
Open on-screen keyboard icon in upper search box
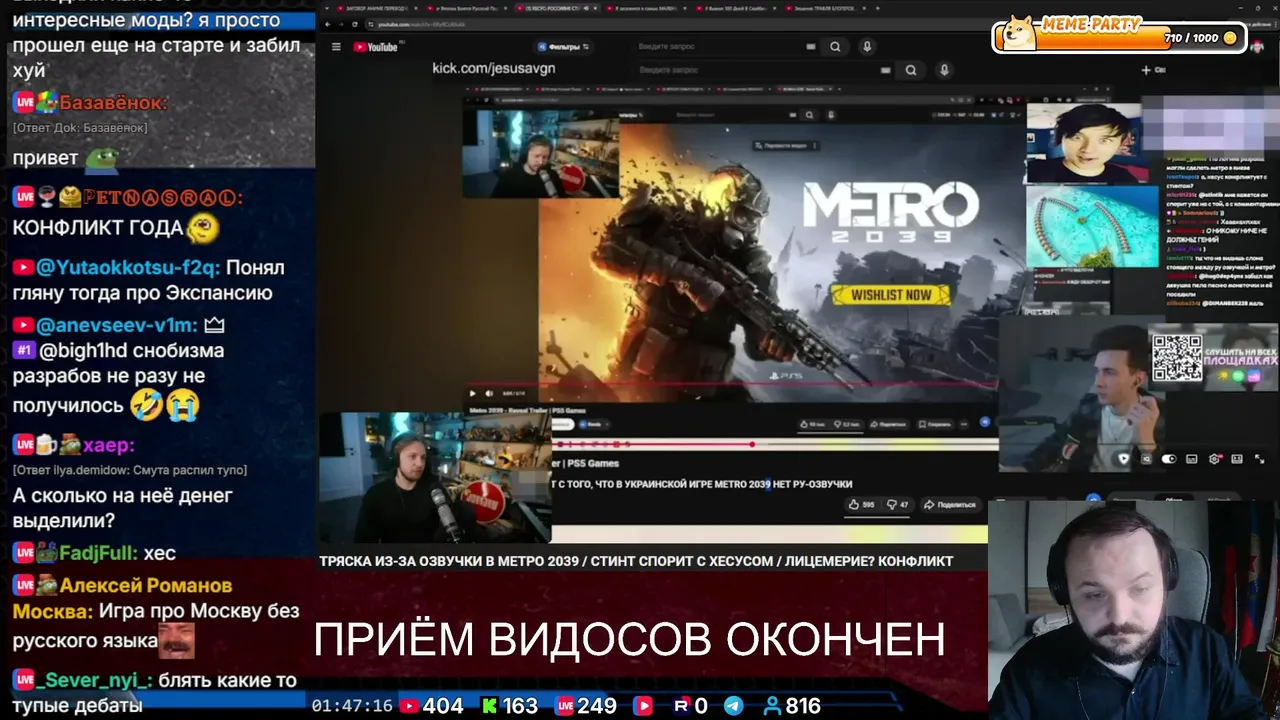click(x=811, y=47)
